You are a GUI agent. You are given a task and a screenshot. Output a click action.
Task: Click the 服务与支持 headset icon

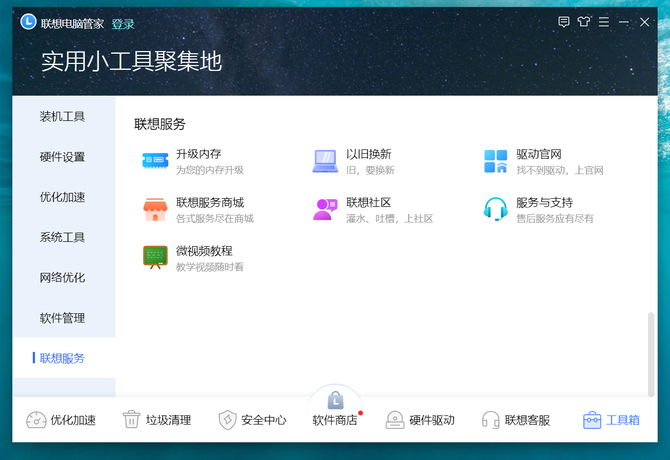pos(496,209)
